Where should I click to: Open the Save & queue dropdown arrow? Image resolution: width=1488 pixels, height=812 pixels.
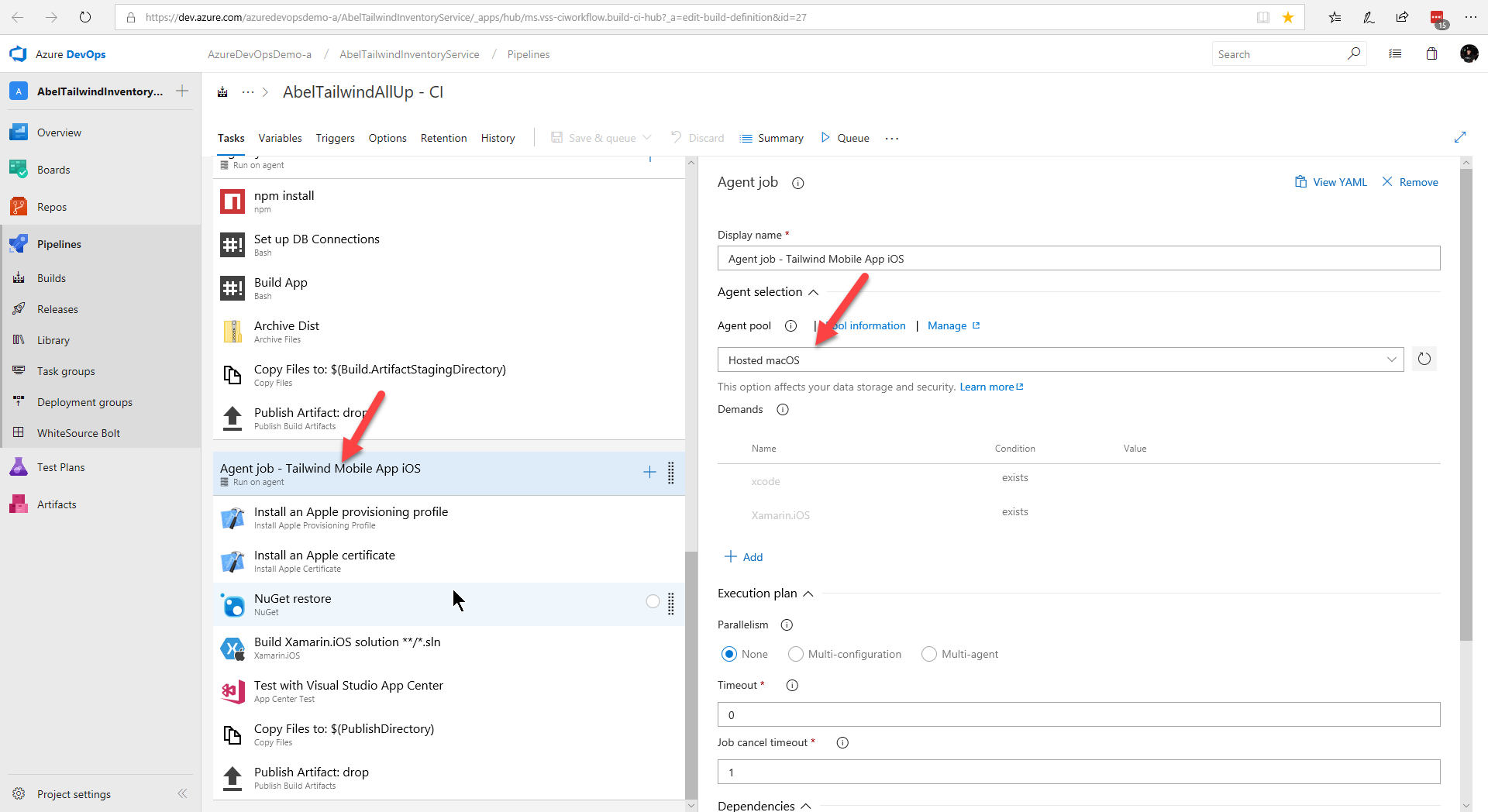pyautogui.click(x=647, y=137)
